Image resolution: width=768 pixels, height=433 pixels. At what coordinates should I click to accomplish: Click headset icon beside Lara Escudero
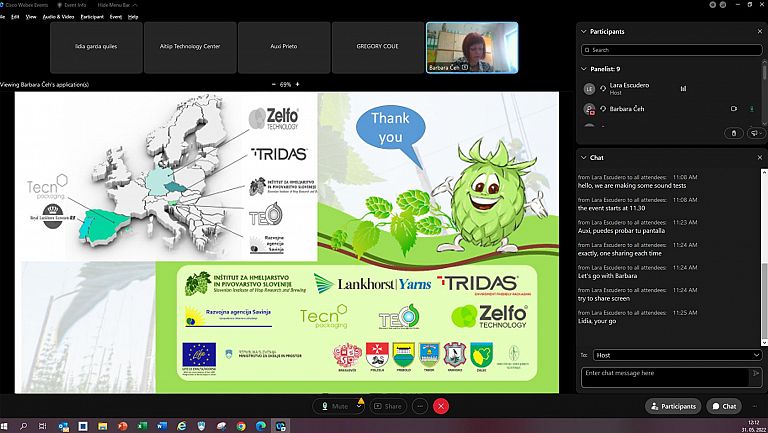(603, 89)
